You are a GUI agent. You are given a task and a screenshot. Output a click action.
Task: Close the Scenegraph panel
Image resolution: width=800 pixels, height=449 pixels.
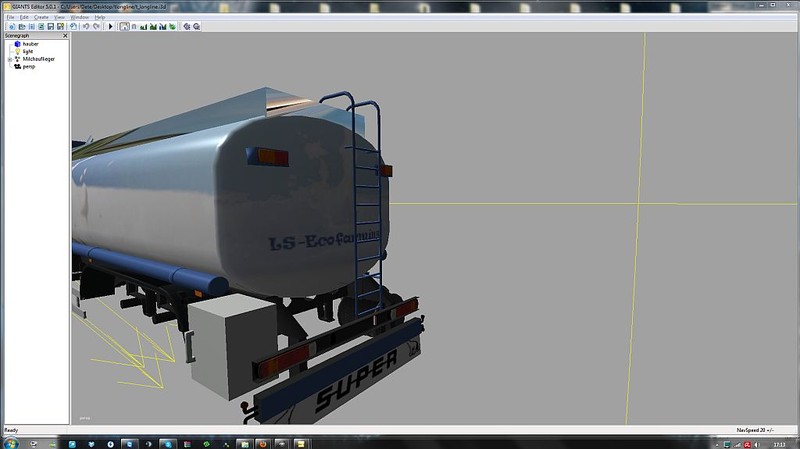[65, 36]
